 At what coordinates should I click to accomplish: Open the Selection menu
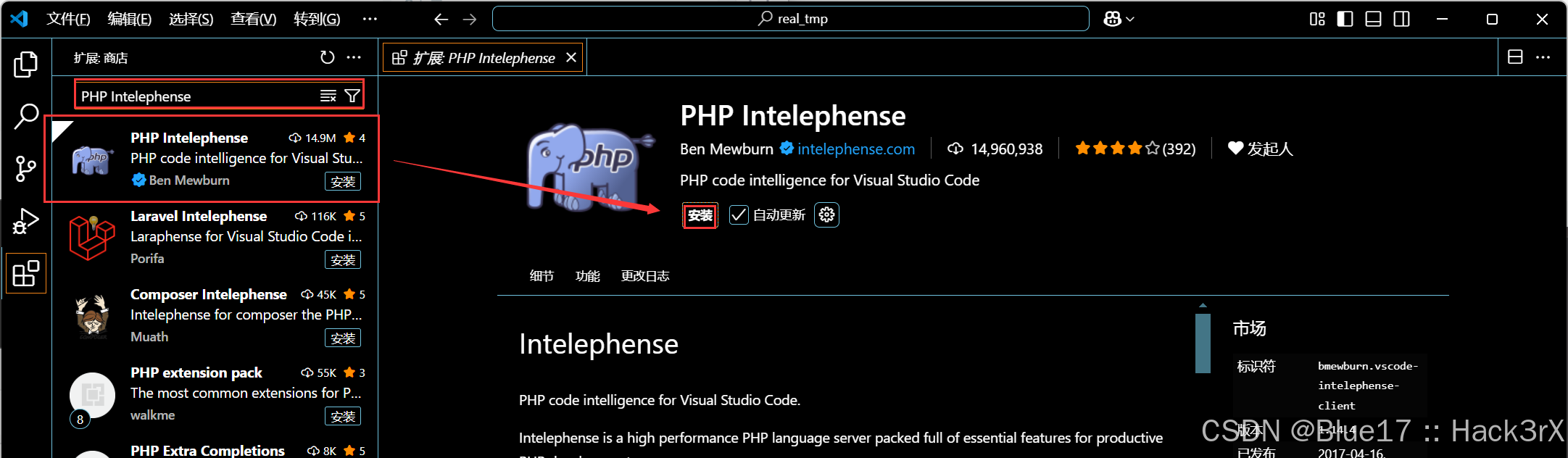pos(191,19)
